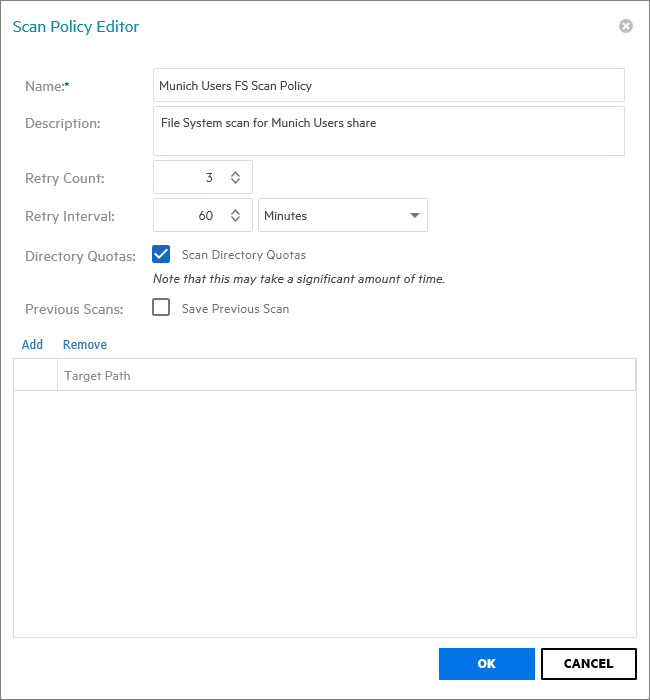Click the Remove link above target list
Image resolution: width=650 pixels, height=700 pixels.
(85, 345)
